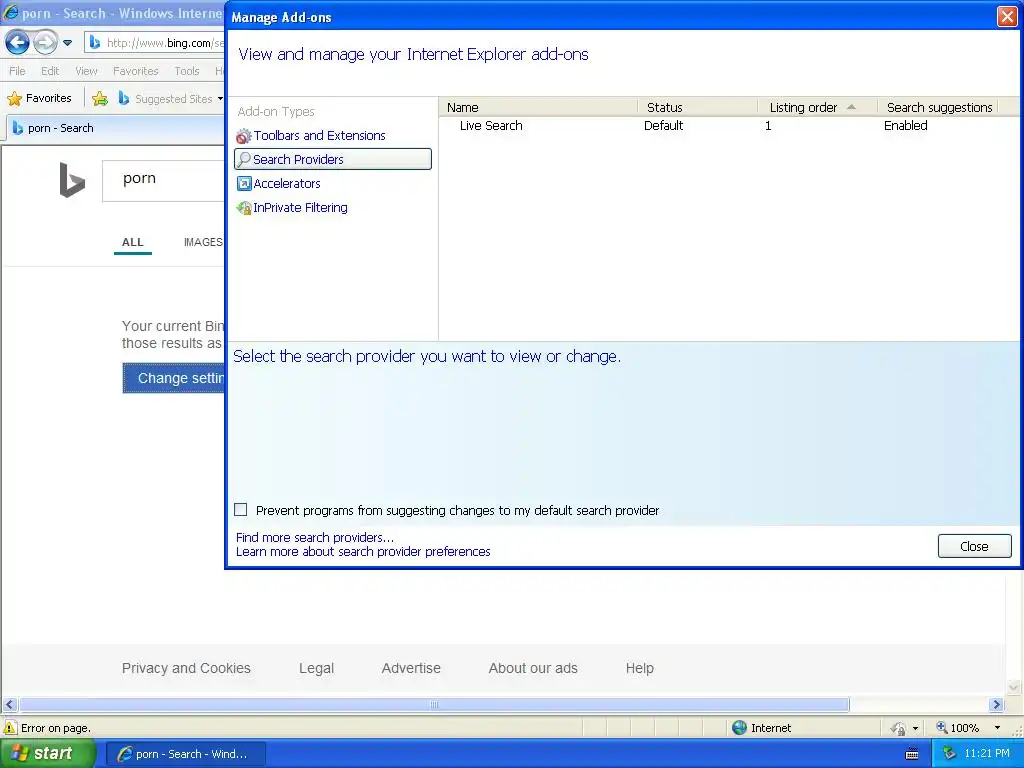Click the browser Back arrow button
The image size is (1024, 768).
17,43
